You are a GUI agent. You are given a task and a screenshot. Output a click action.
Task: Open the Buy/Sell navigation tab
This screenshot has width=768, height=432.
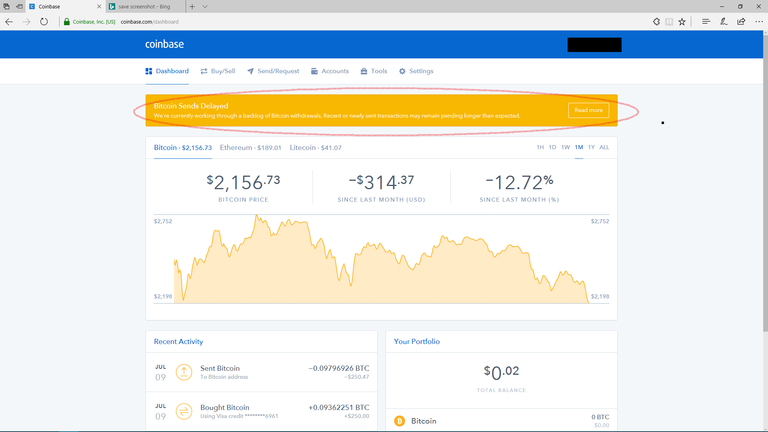(x=218, y=71)
